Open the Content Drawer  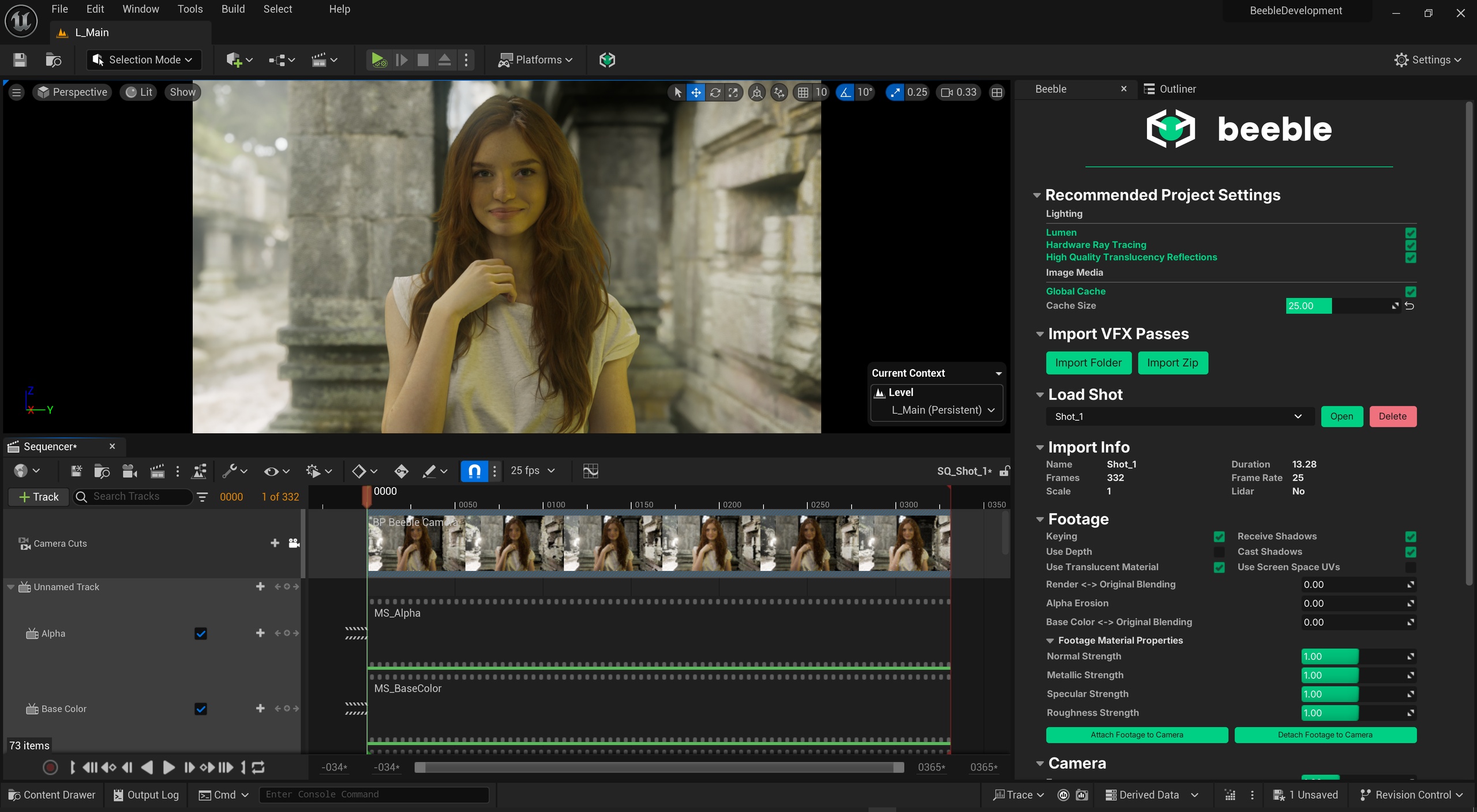pos(52,795)
